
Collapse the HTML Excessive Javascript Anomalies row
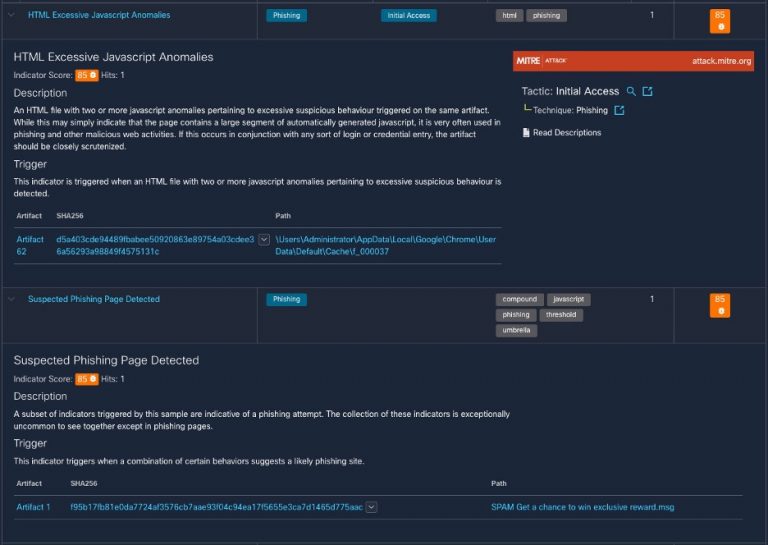[12, 16]
